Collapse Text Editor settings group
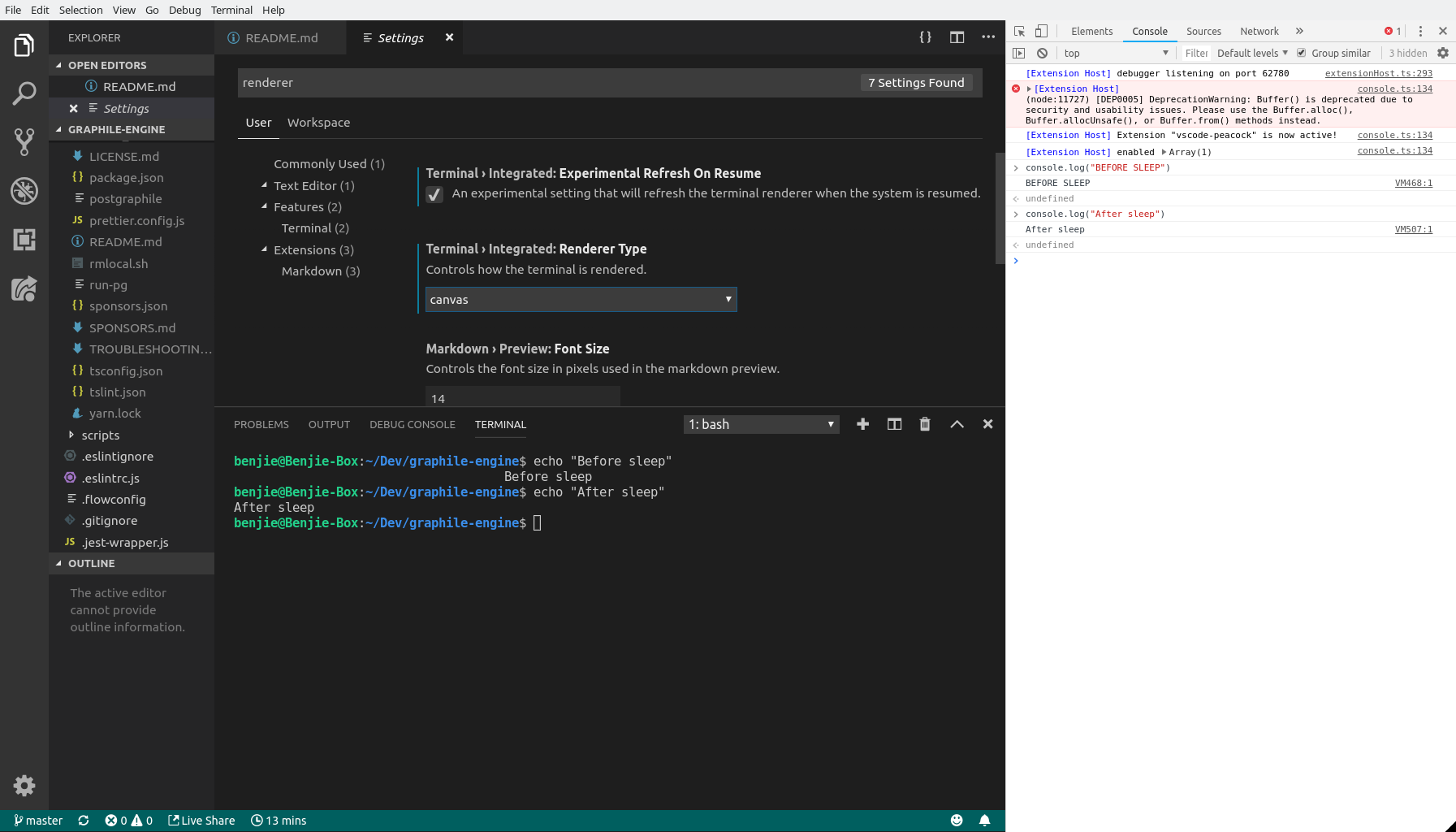This screenshot has width=1456, height=832. pyautogui.click(x=265, y=185)
